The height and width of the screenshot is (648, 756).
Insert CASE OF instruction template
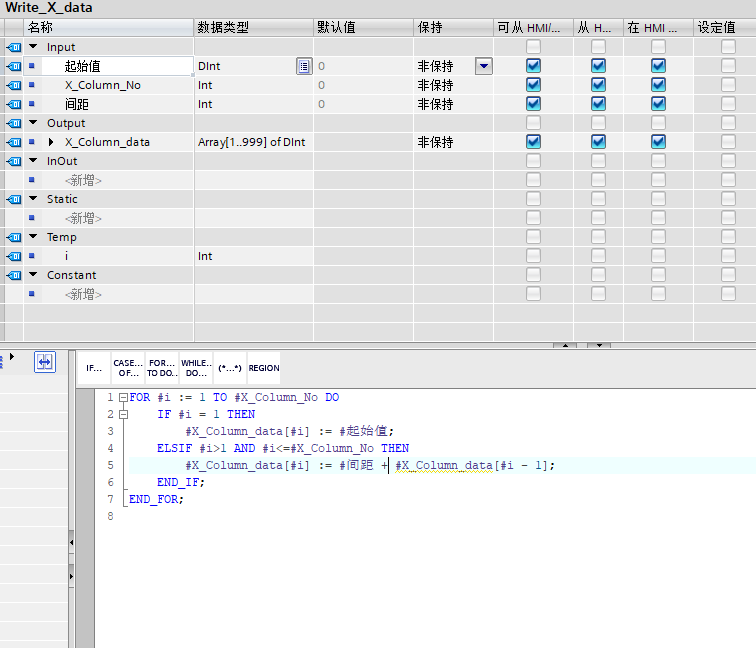click(127, 368)
